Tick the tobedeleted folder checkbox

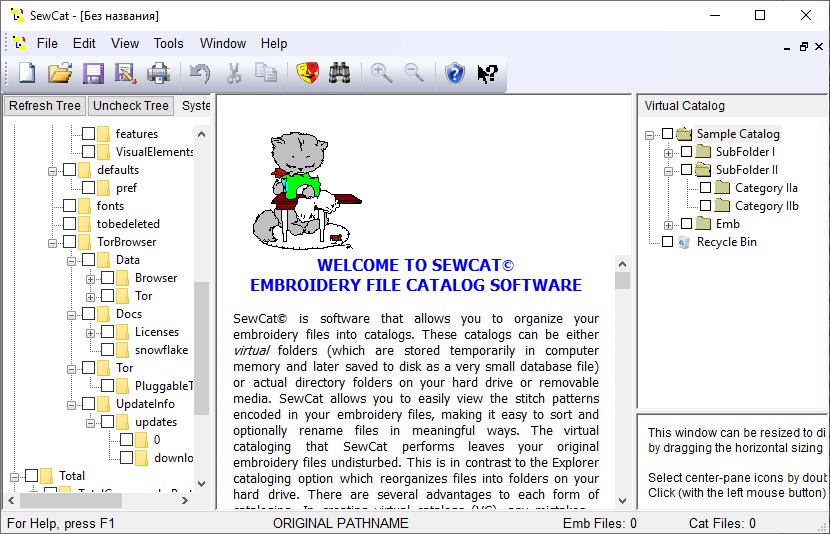pos(69,223)
